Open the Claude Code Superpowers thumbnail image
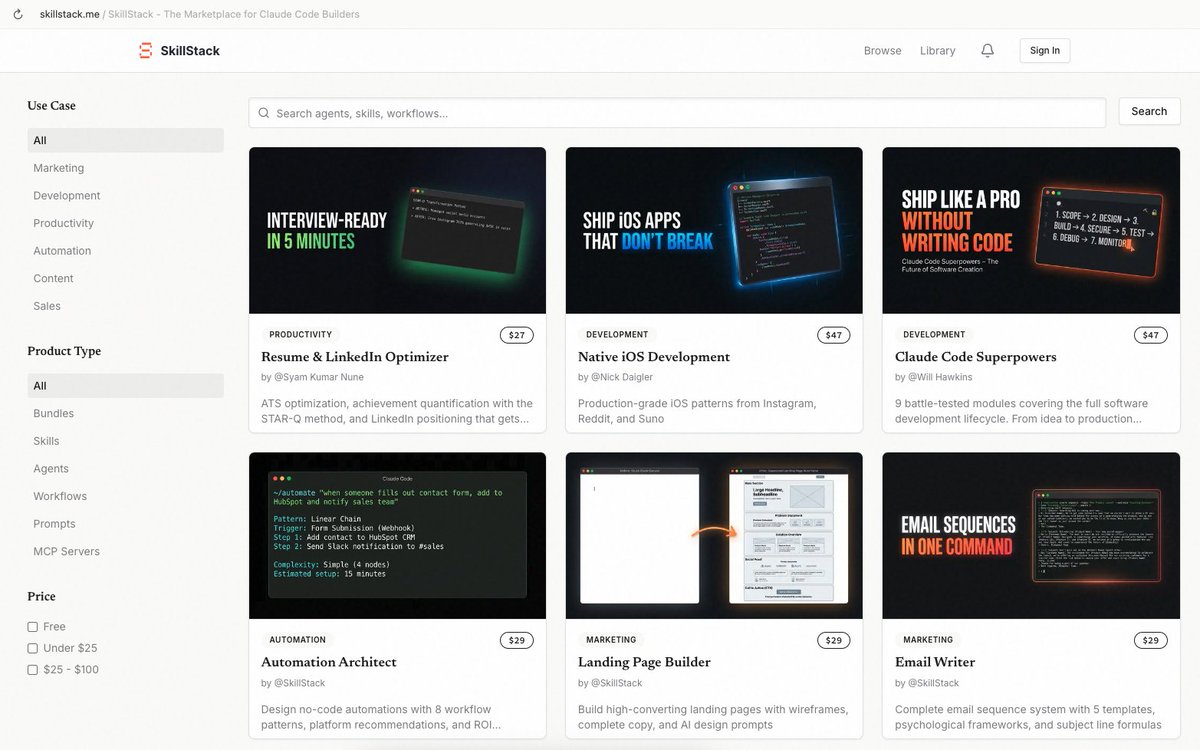Image resolution: width=1200 pixels, height=750 pixels. click(1031, 230)
